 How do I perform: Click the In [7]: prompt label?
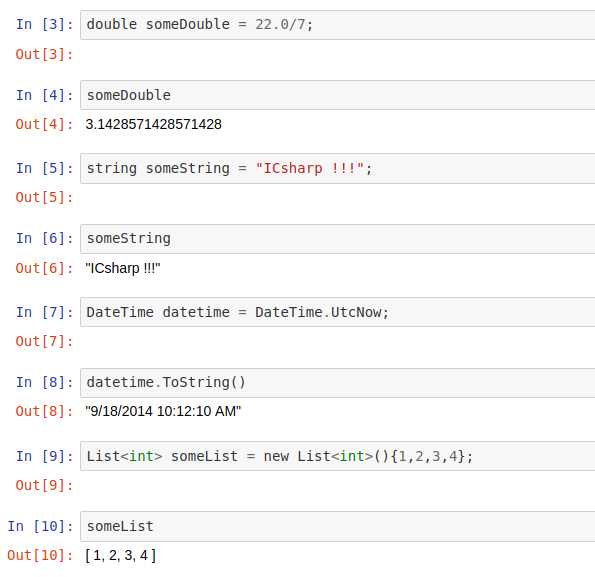point(44,312)
